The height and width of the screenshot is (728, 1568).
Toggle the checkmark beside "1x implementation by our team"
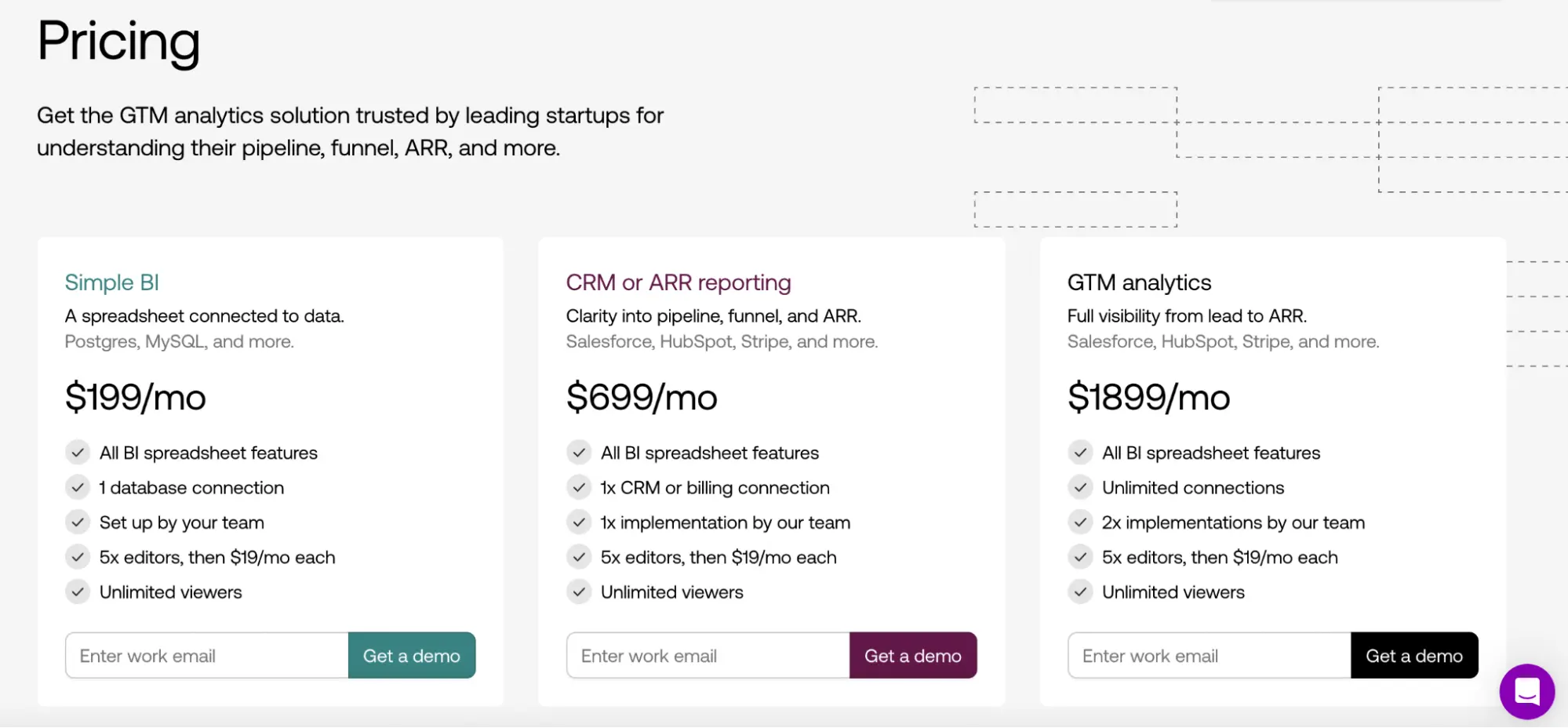coord(579,522)
